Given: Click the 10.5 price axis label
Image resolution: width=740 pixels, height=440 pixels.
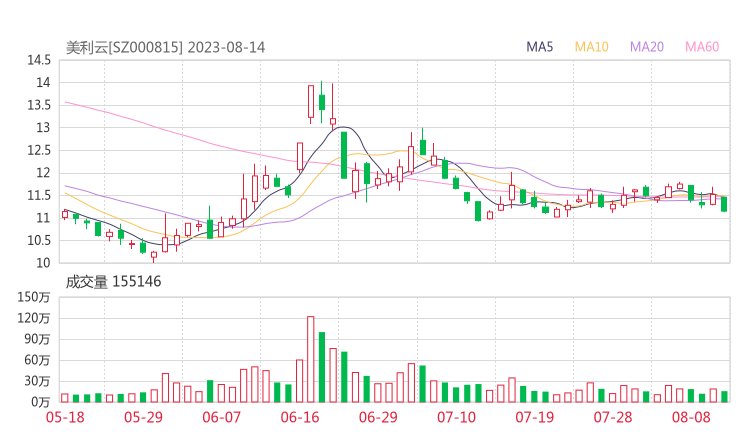Looking at the screenshot, I should click(39, 240).
